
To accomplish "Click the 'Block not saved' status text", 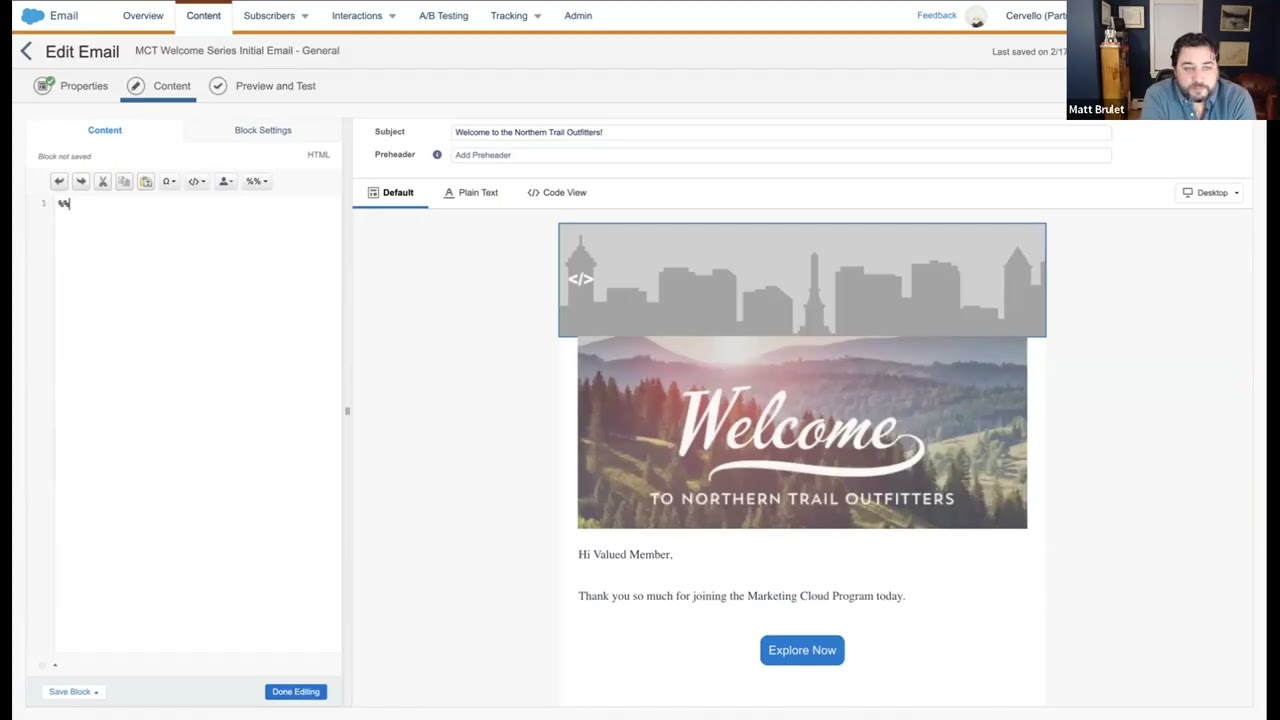I will pos(64,157).
